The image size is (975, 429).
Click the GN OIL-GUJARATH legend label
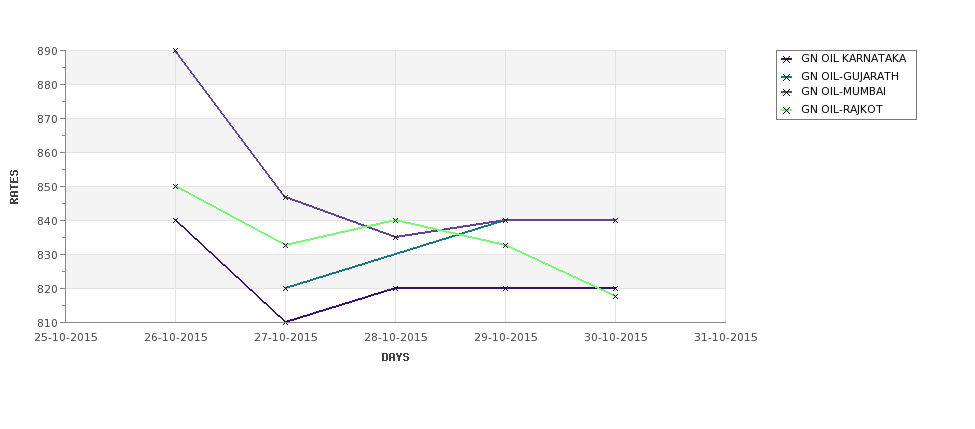pos(850,76)
